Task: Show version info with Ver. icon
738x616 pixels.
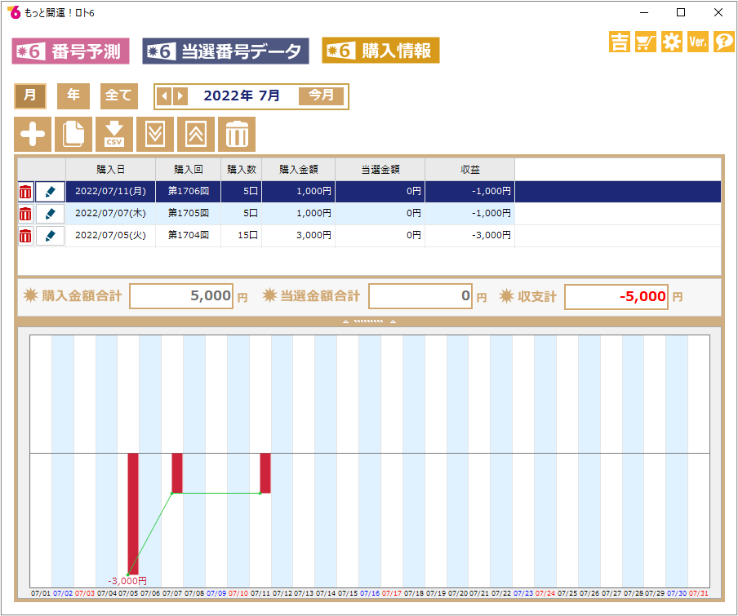Action: [x=698, y=42]
